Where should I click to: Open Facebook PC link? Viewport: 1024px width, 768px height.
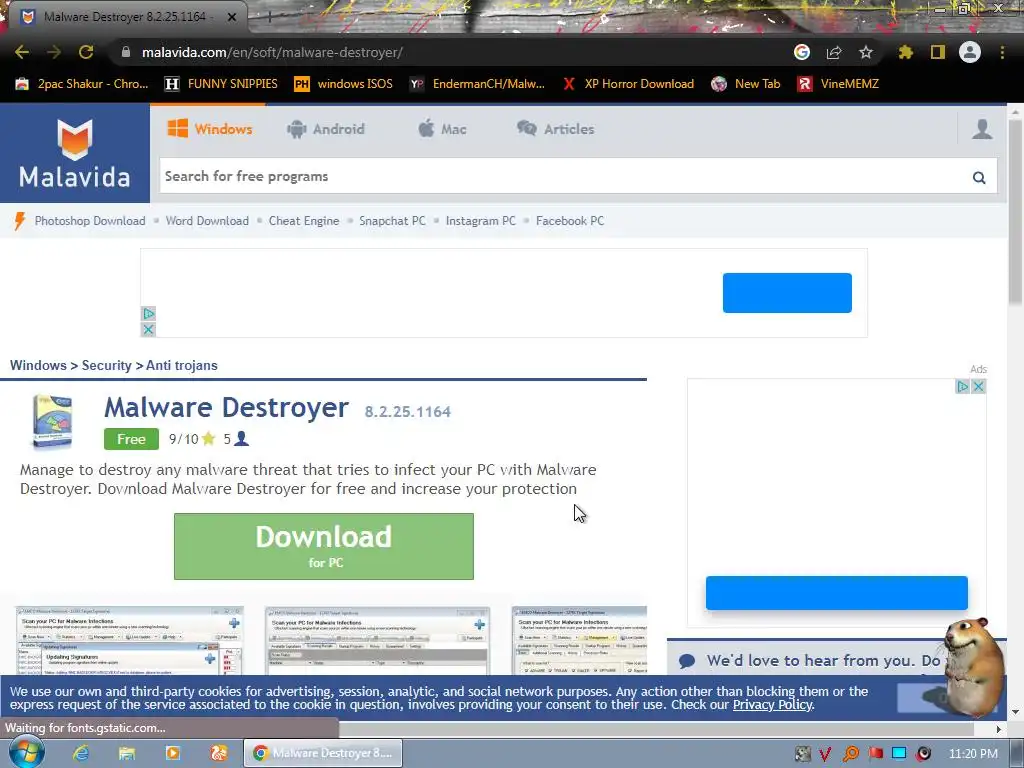[x=570, y=221]
